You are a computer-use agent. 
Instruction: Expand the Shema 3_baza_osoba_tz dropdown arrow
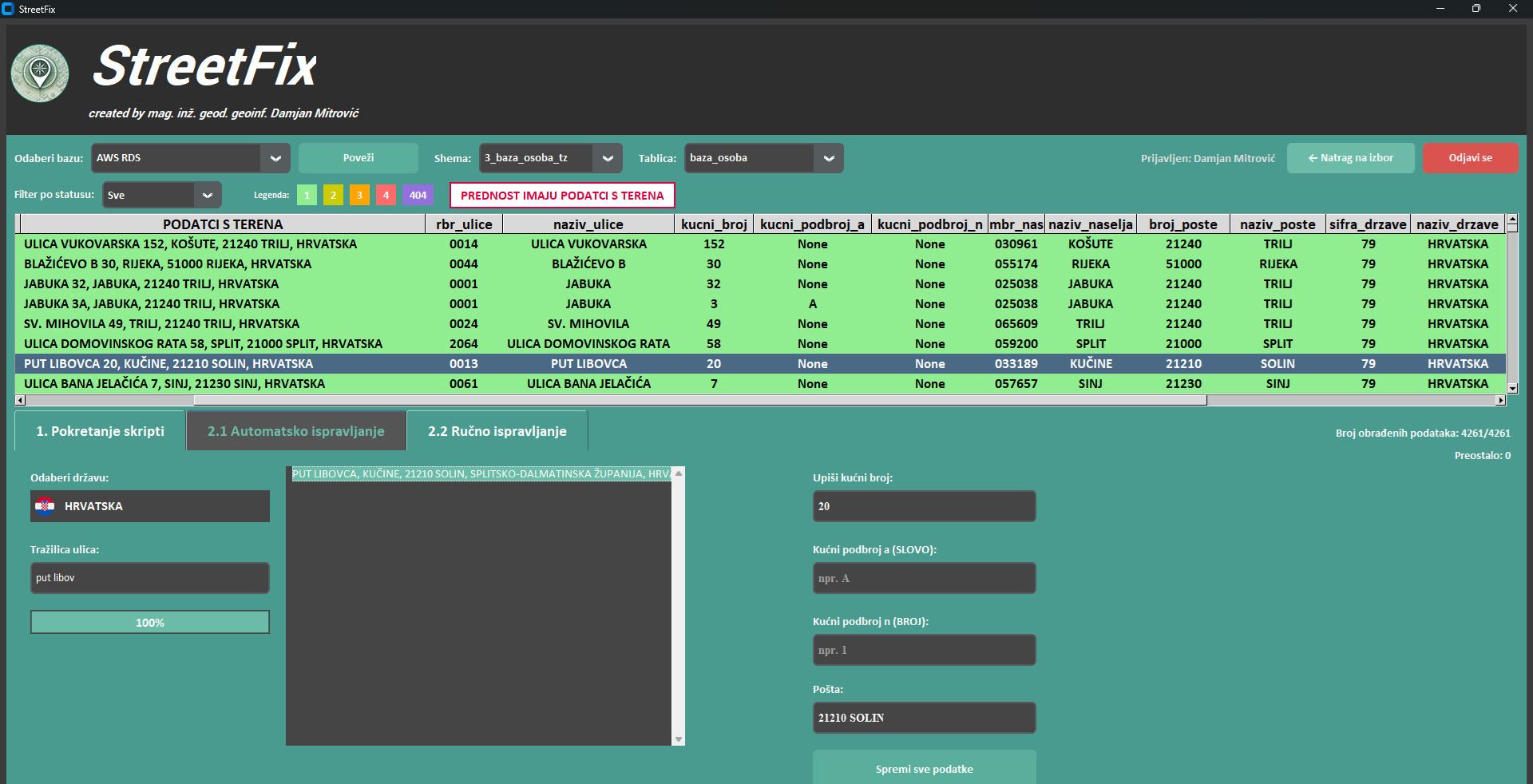pos(608,158)
